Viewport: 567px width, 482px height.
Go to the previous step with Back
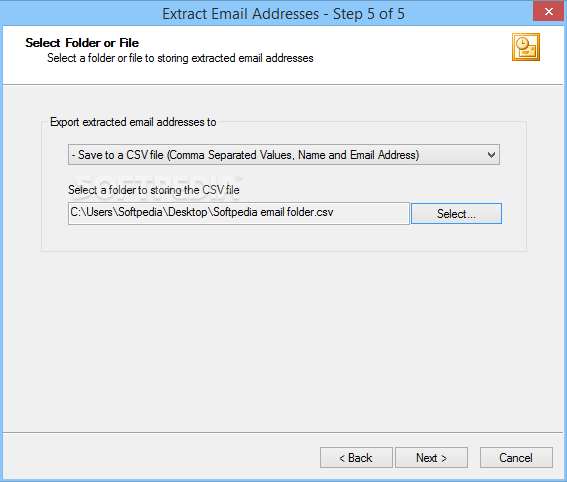(x=356, y=458)
